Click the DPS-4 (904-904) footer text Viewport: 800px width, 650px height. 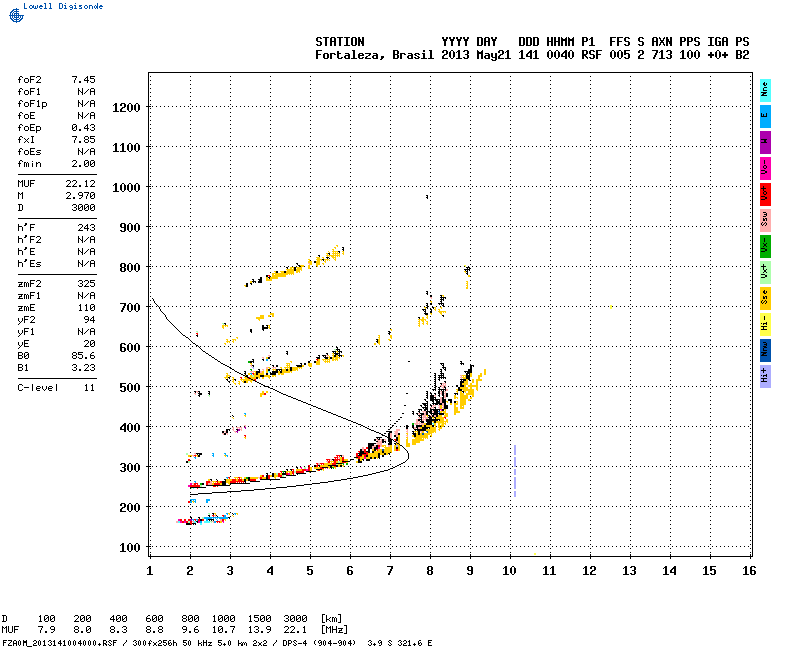(317, 643)
